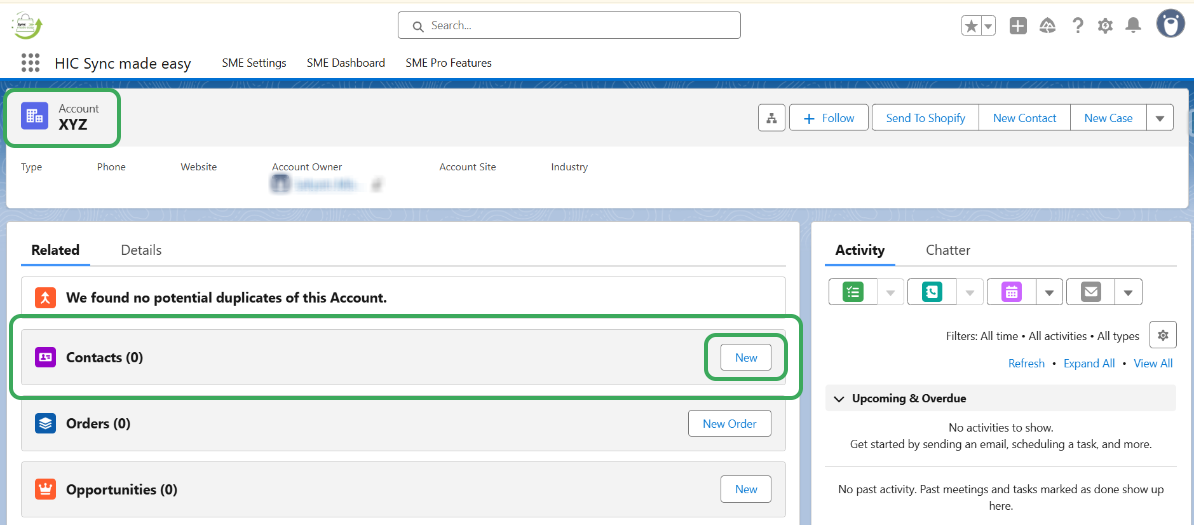Click the View All link

click(1153, 363)
